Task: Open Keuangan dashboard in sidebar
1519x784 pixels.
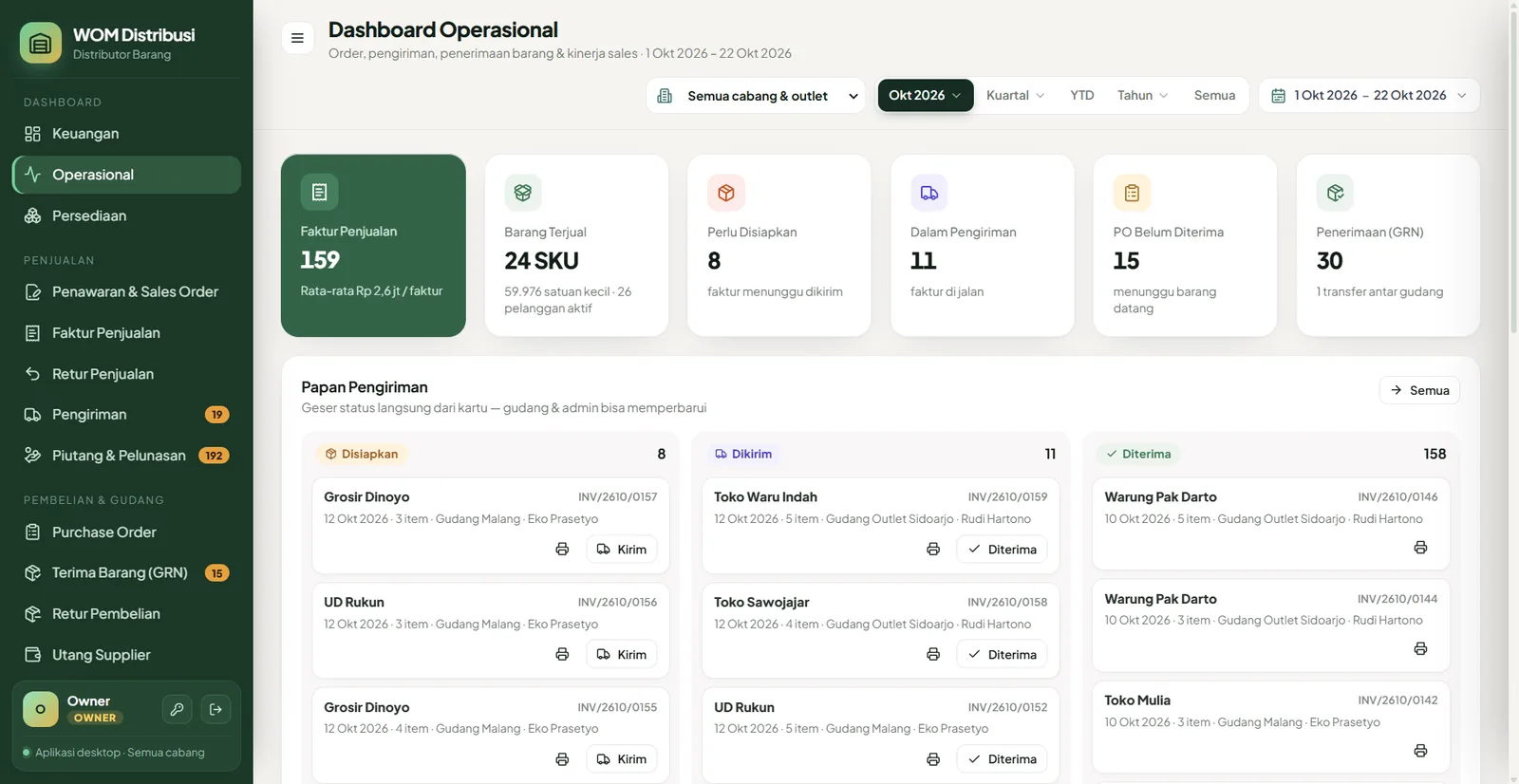Action: click(x=126, y=134)
